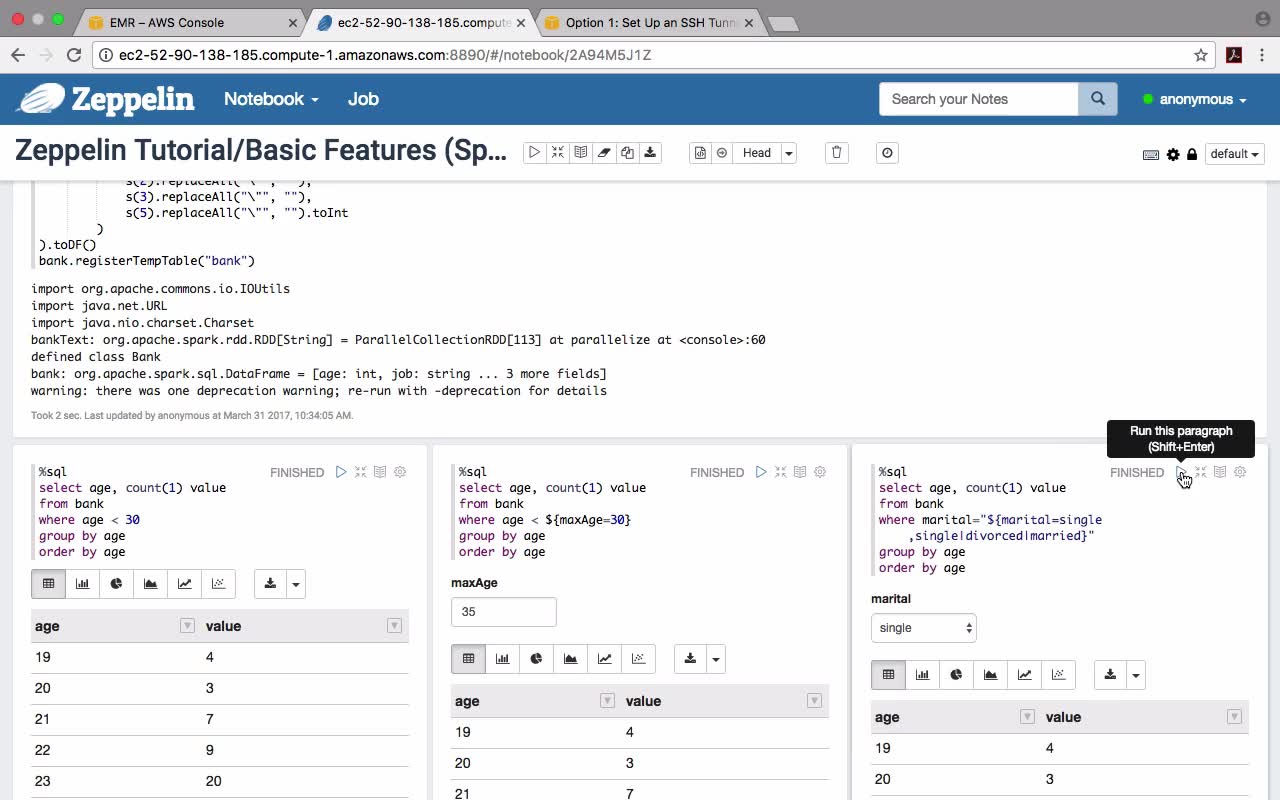Image resolution: width=1280 pixels, height=800 pixels.
Task: Toggle the note permissions lock icon
Action: point(1192,154)
